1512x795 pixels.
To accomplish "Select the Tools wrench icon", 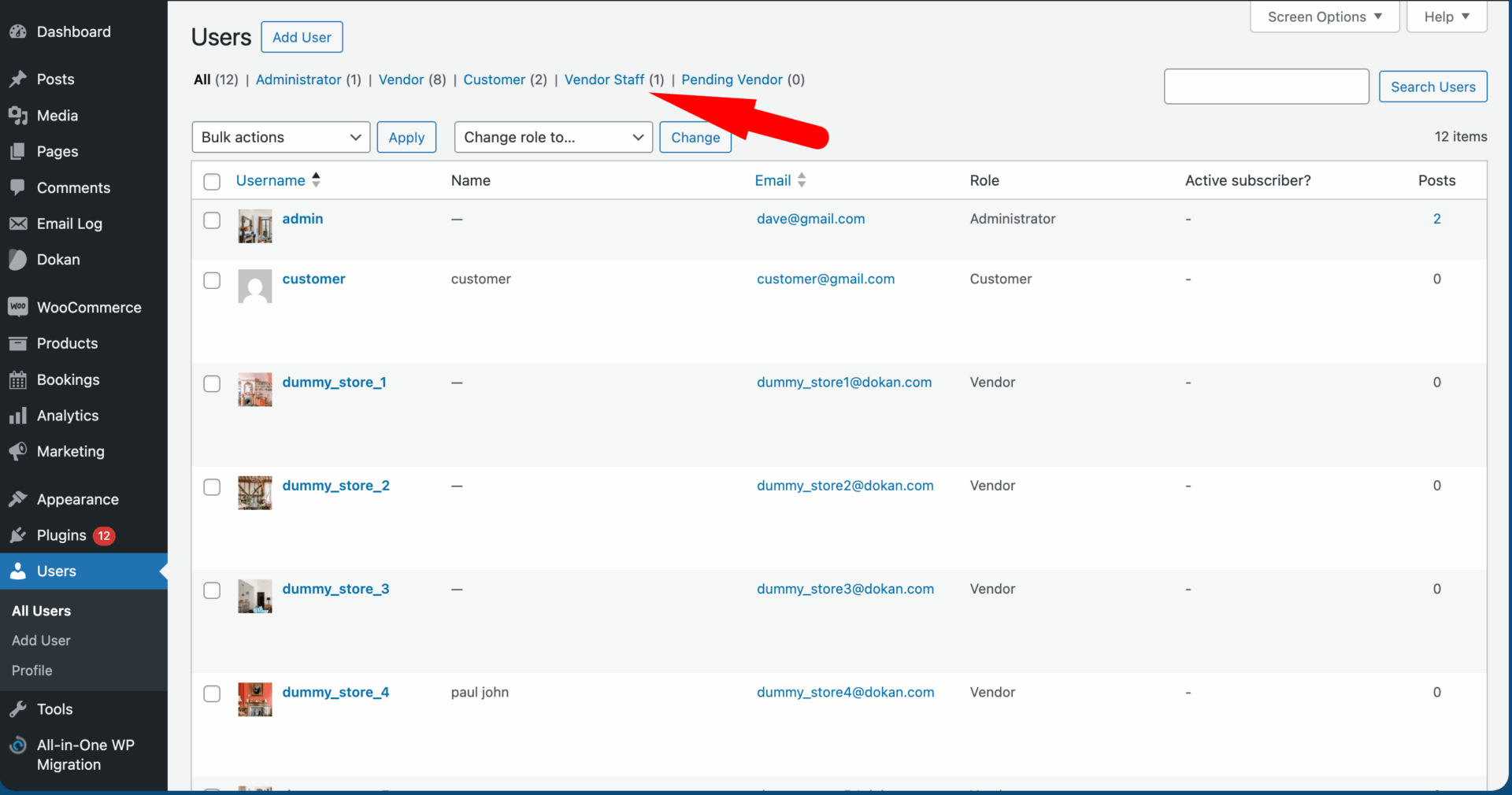I will pyautogui.click(x=19, y=708).
